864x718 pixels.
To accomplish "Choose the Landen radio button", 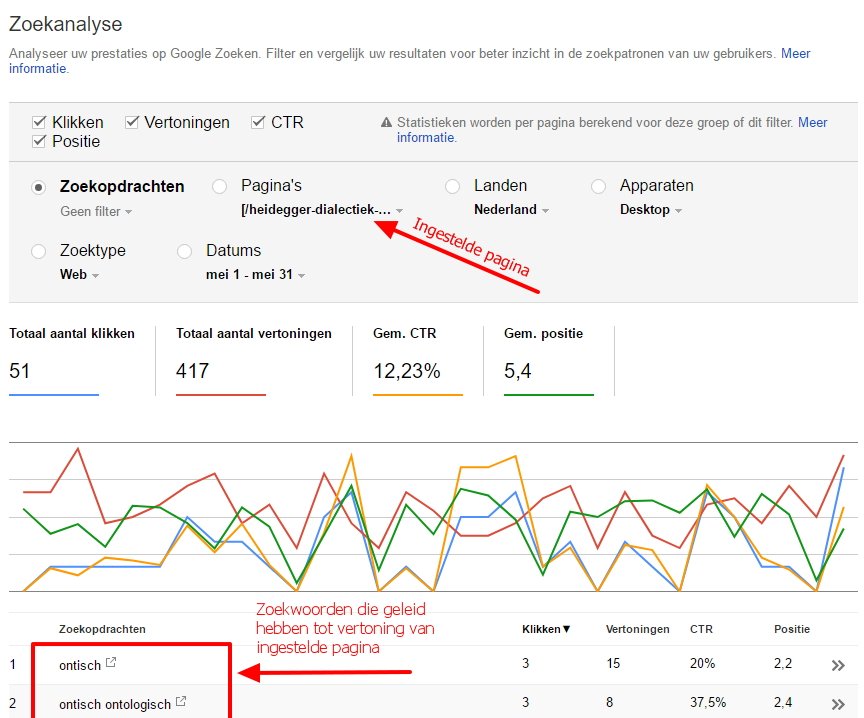I will (x=452, y=187).
